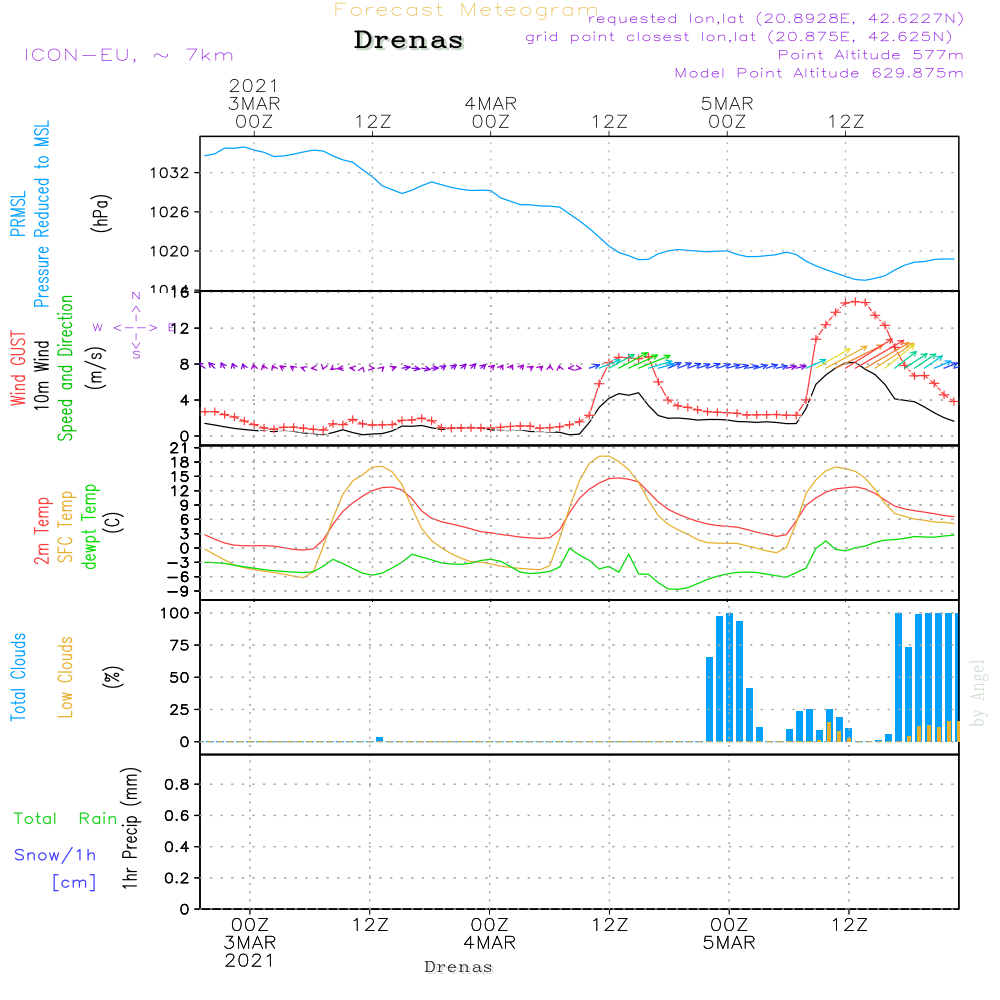Click the '2021 3MAR 00Z' top axis label
This screenshot has width=1000, height=1000.
click(254, 103)
